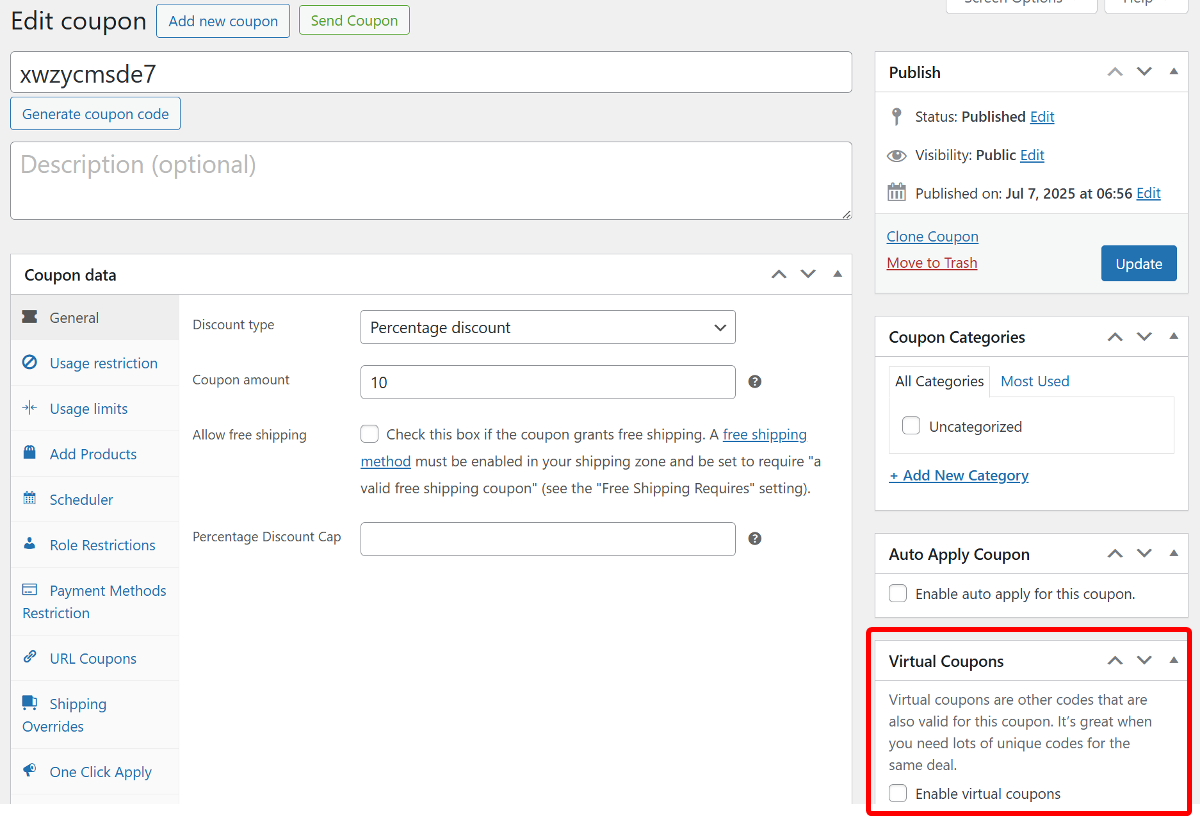
Task: Tick the Enable virtual coupons checkbox
Action: click(x=898, y=793)
